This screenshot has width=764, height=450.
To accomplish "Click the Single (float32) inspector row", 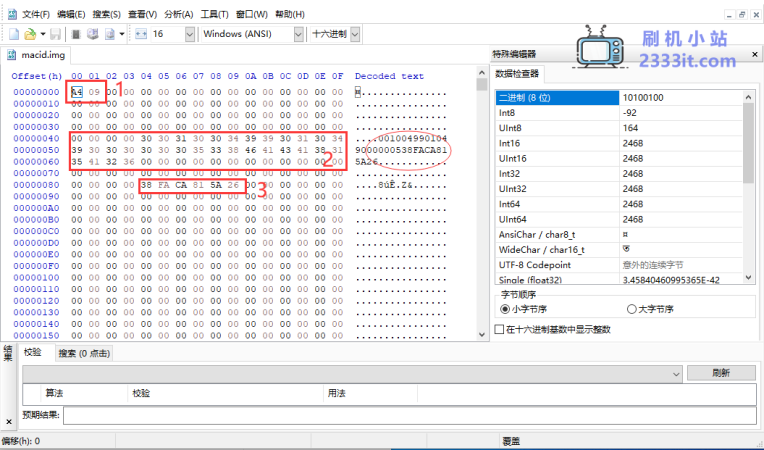I will pyautogui.click(x=619, y=280).
